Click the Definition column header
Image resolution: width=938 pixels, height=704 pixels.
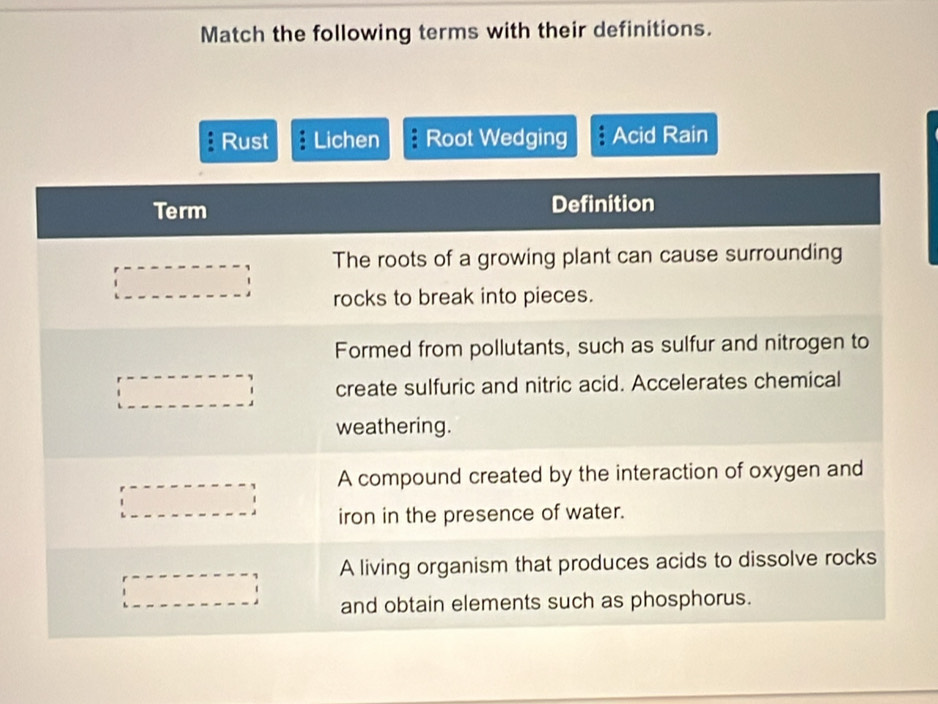[605, 203]
